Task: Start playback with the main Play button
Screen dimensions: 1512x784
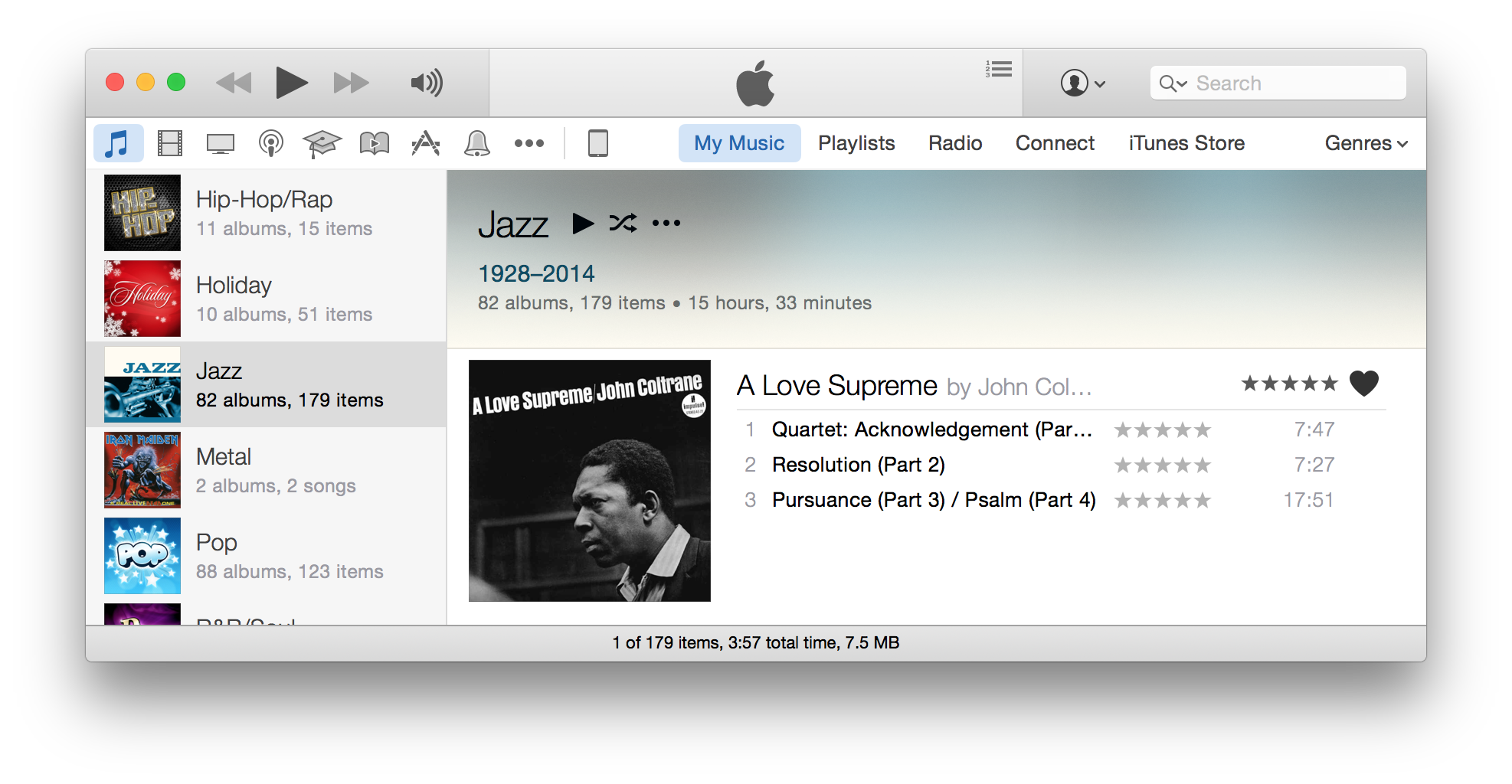Action: click(291, 83)
